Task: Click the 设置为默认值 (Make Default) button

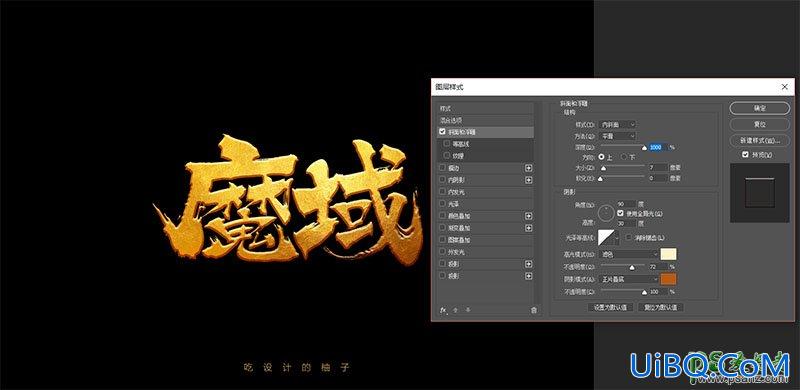Action: point(610,307)
